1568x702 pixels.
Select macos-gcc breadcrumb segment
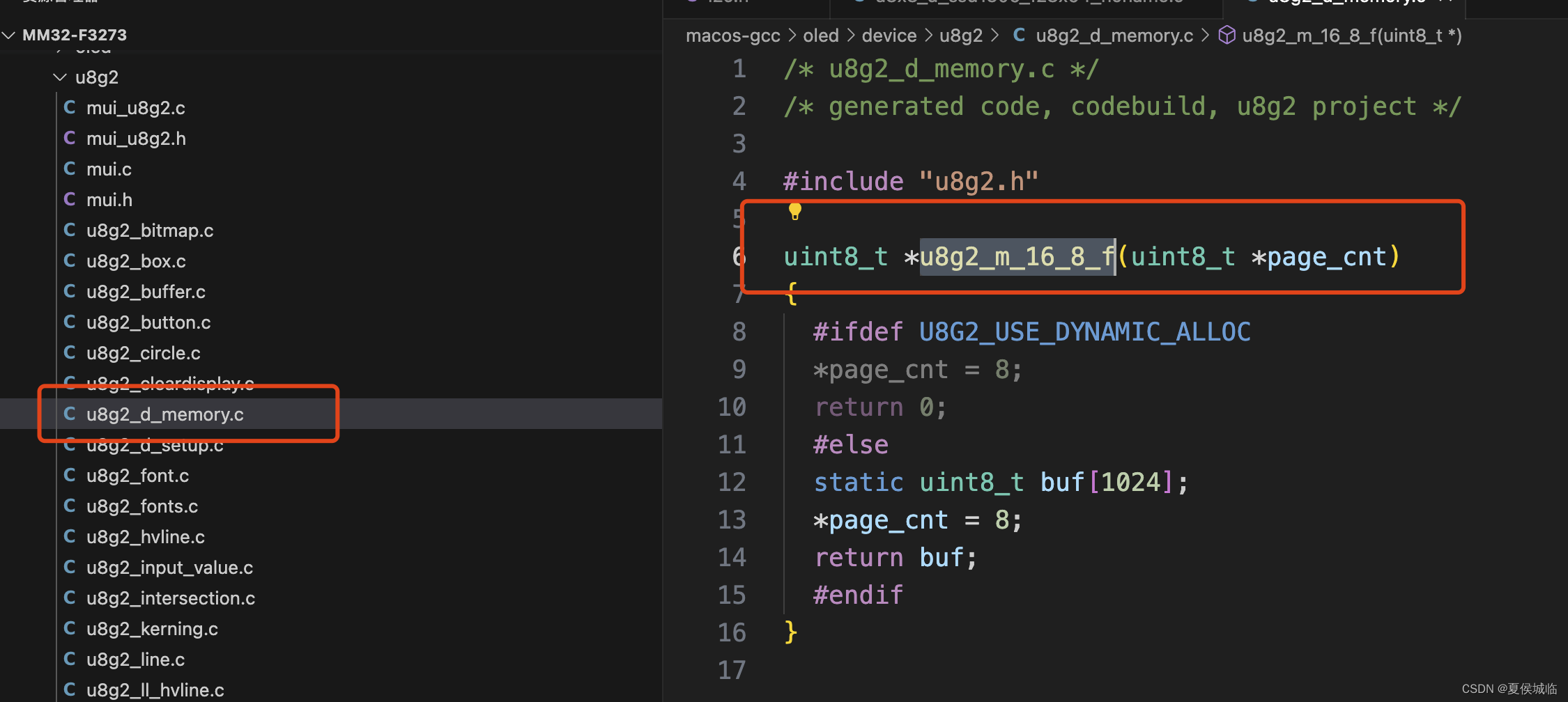732,36
